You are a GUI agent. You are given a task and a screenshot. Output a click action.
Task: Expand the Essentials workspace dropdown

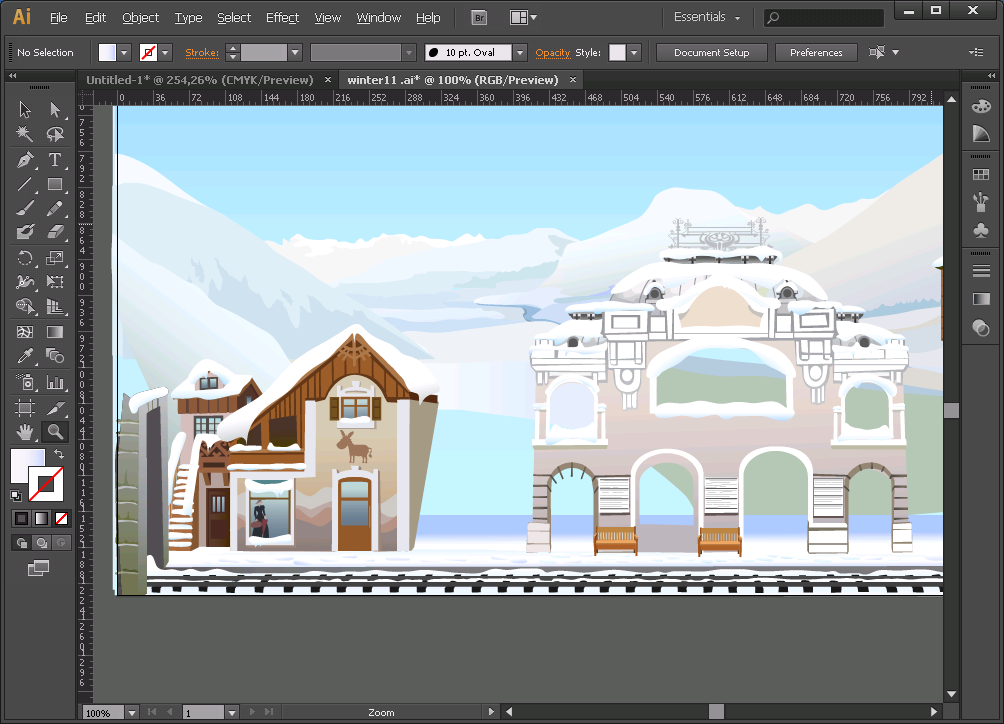(x=707, y=18)
